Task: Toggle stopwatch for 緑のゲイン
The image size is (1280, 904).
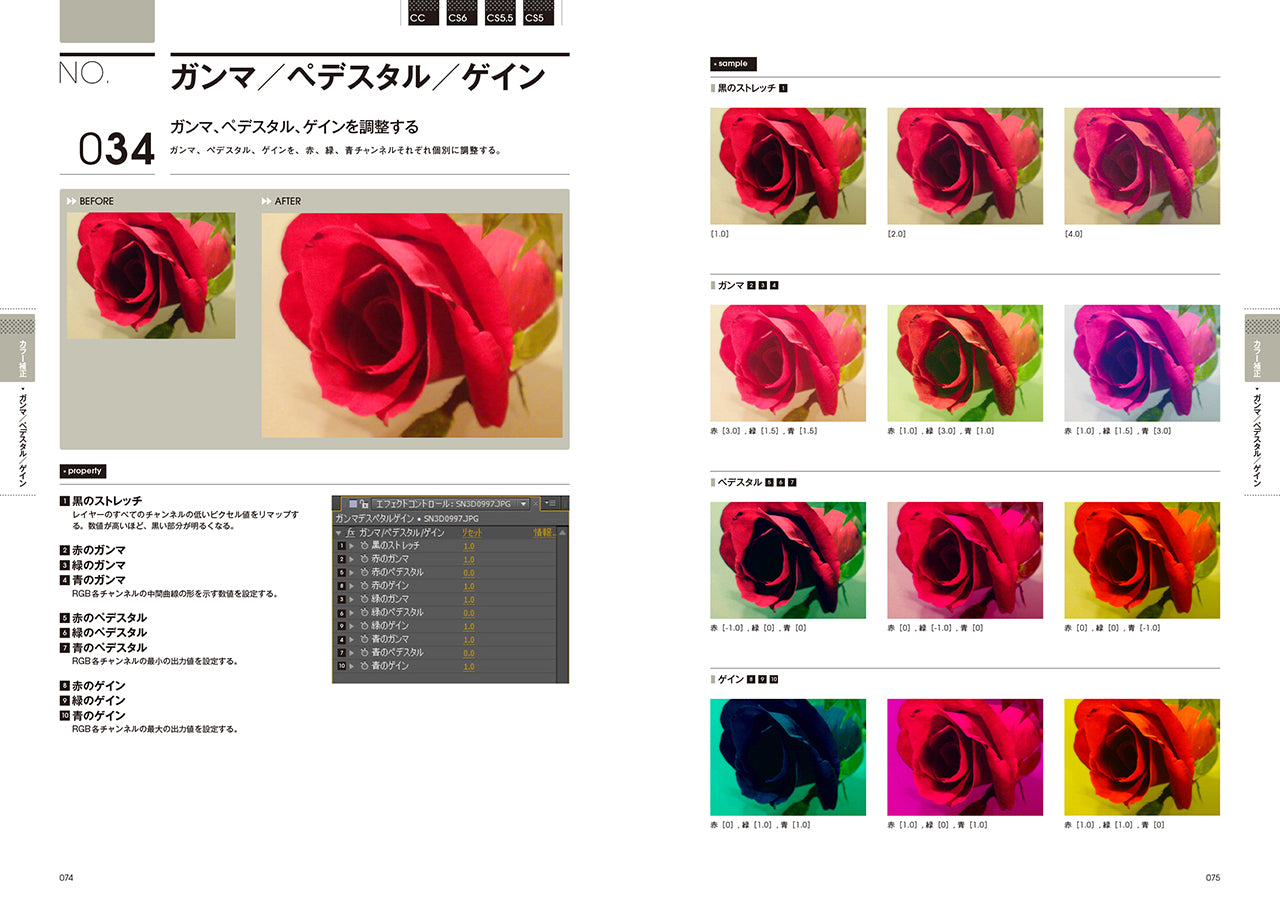Action: (365, 626)
